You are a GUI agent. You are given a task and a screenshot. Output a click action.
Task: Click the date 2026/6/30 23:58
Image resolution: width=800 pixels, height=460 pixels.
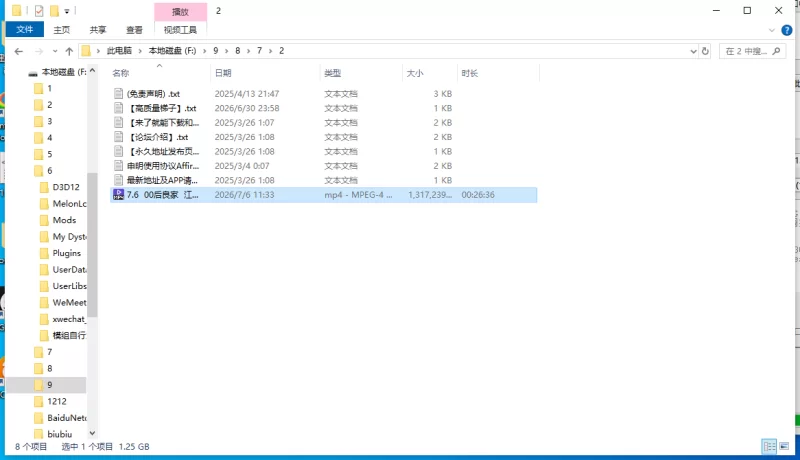247,108
